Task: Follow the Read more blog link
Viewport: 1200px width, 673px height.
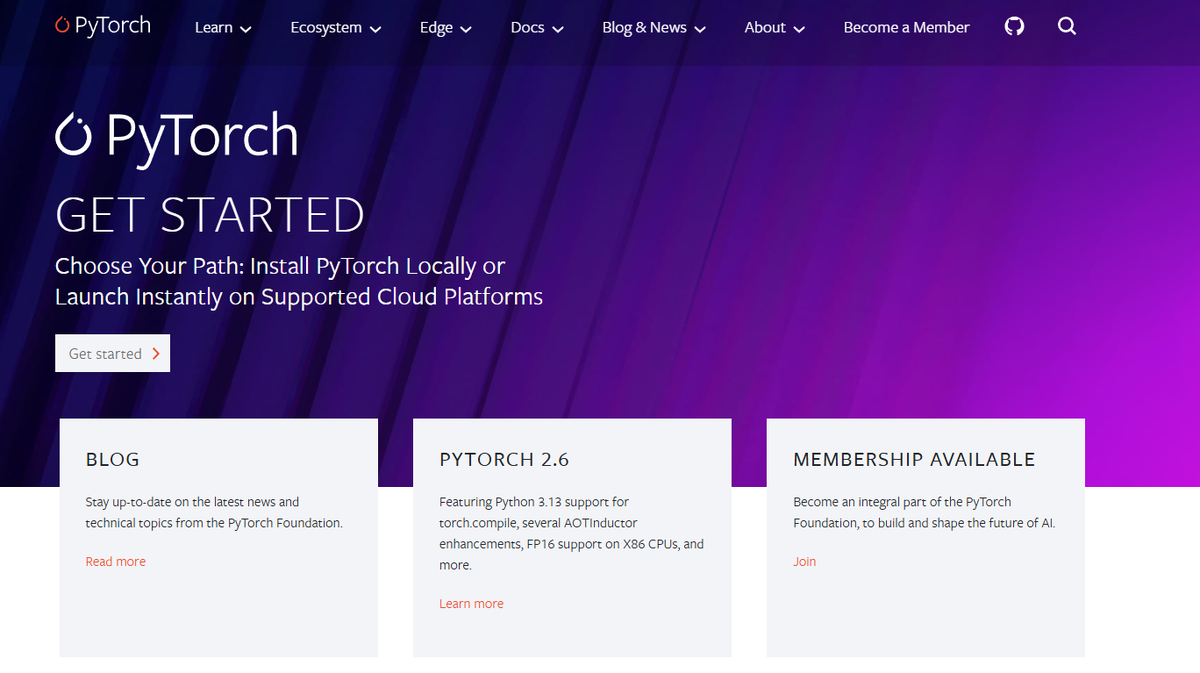Action: (x=116, y=562)
